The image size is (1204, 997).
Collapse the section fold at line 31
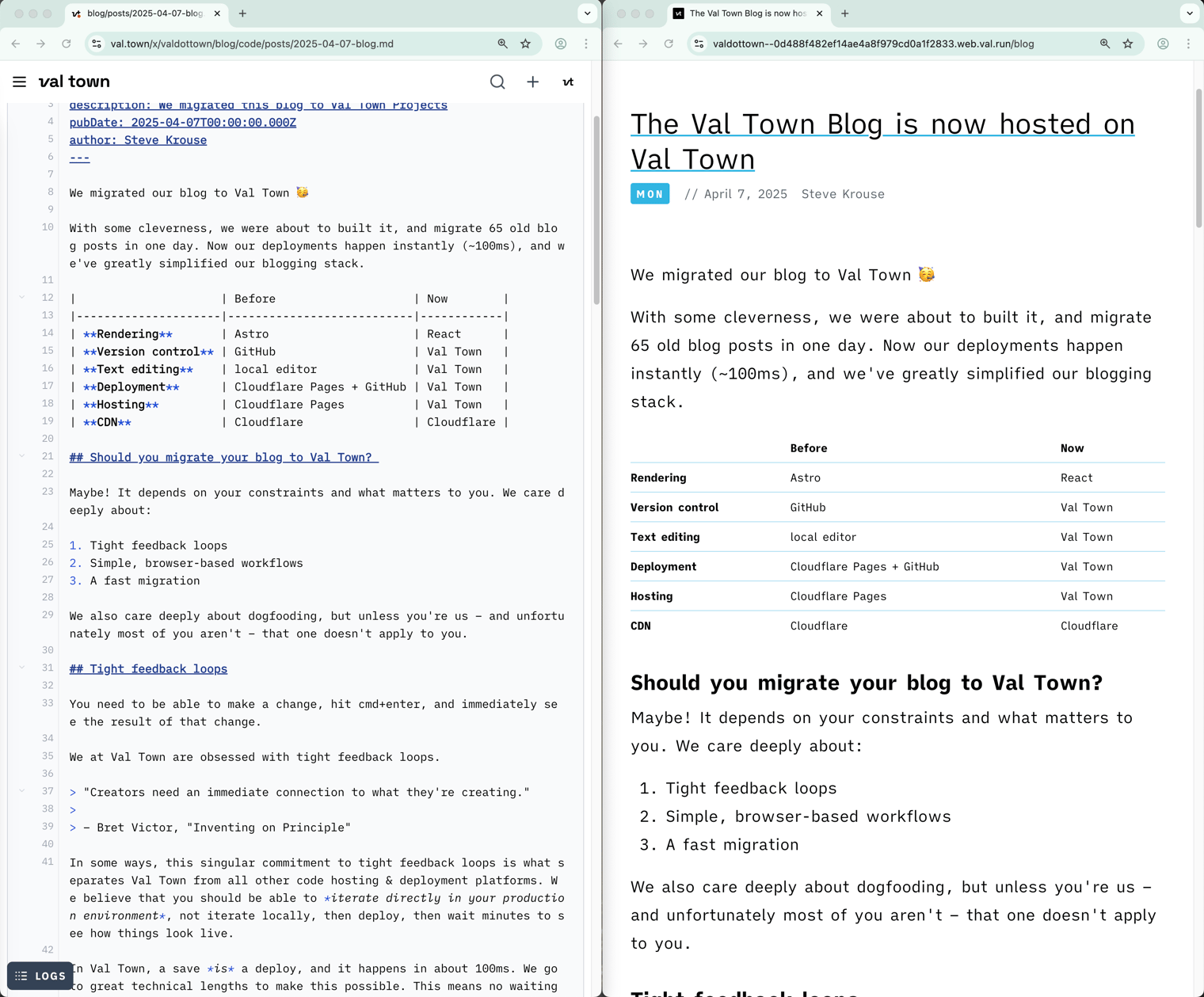tap(22, 668)
